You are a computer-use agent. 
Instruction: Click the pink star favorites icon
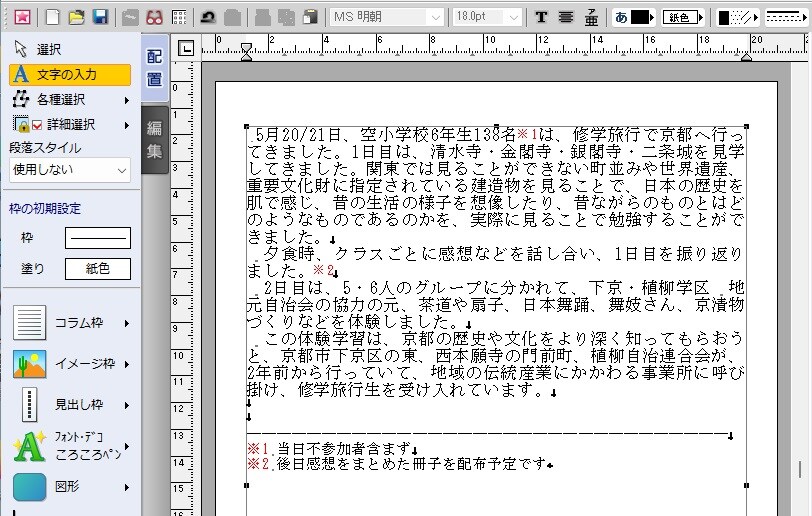click(22, 18)
